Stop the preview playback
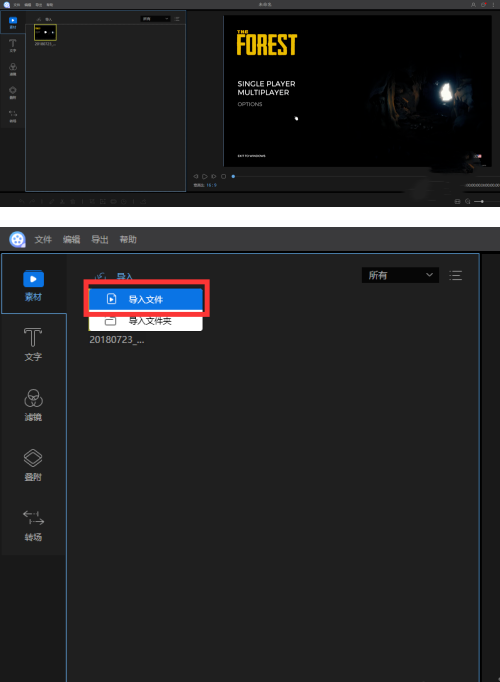 [x=223, y=176]
